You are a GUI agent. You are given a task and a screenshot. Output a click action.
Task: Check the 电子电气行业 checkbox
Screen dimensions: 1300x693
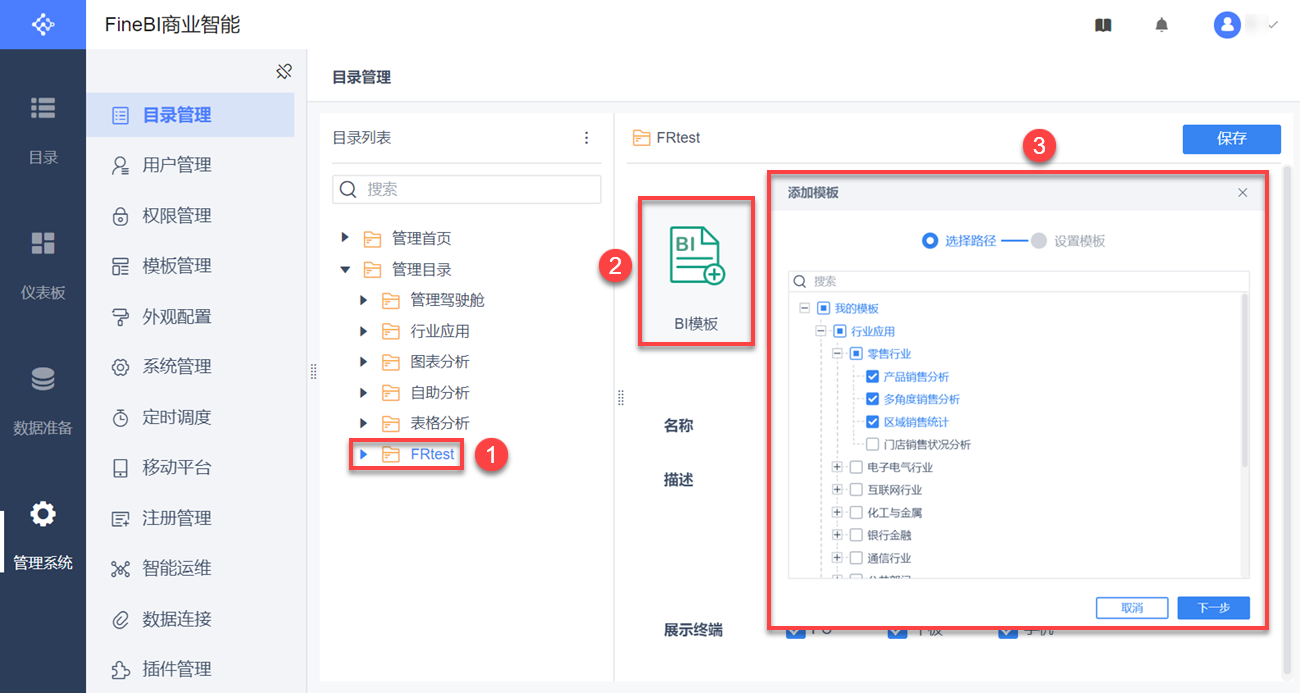pyautogui.click(x=855, y=467)
